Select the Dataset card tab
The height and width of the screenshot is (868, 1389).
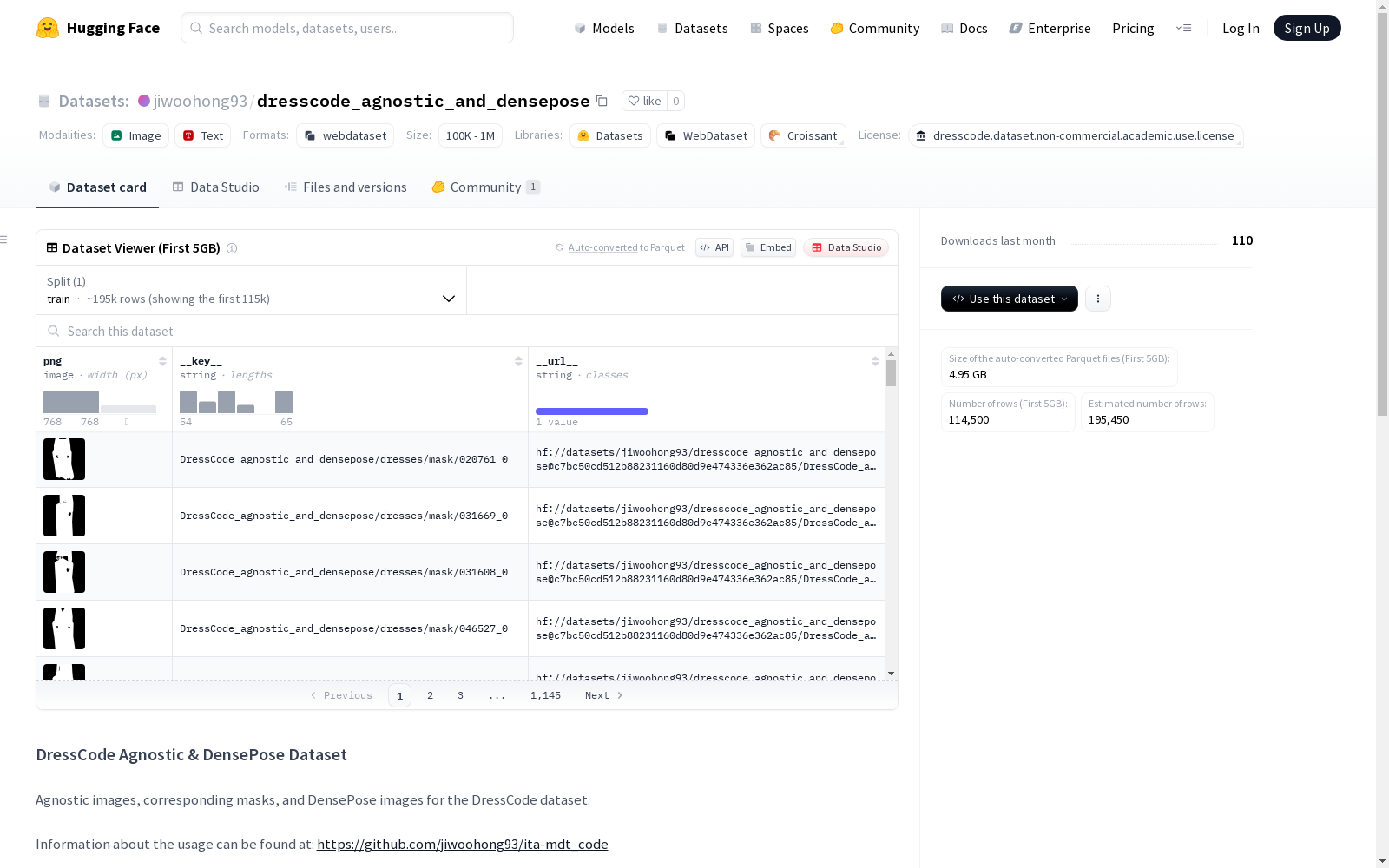[x=97, y=187]
